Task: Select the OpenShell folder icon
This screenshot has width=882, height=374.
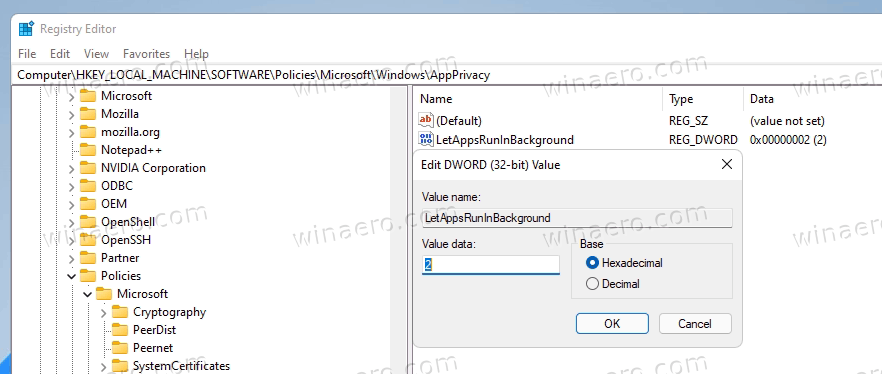Action: click(87, 222)
